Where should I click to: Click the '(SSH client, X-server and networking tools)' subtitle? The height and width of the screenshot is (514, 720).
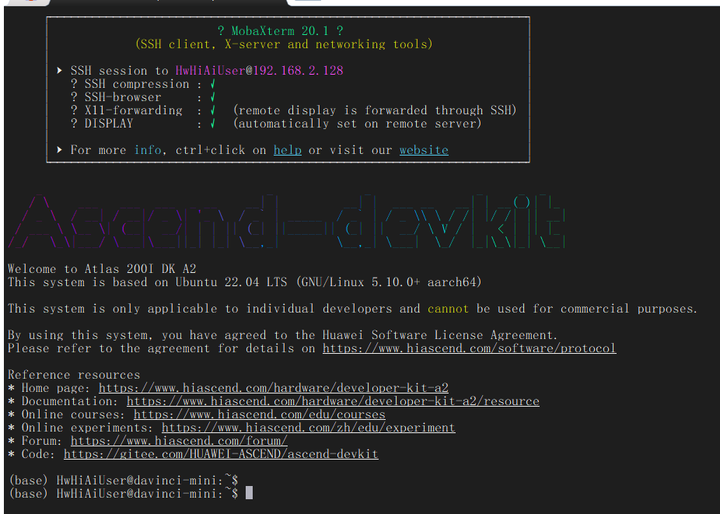click(284, 44)
